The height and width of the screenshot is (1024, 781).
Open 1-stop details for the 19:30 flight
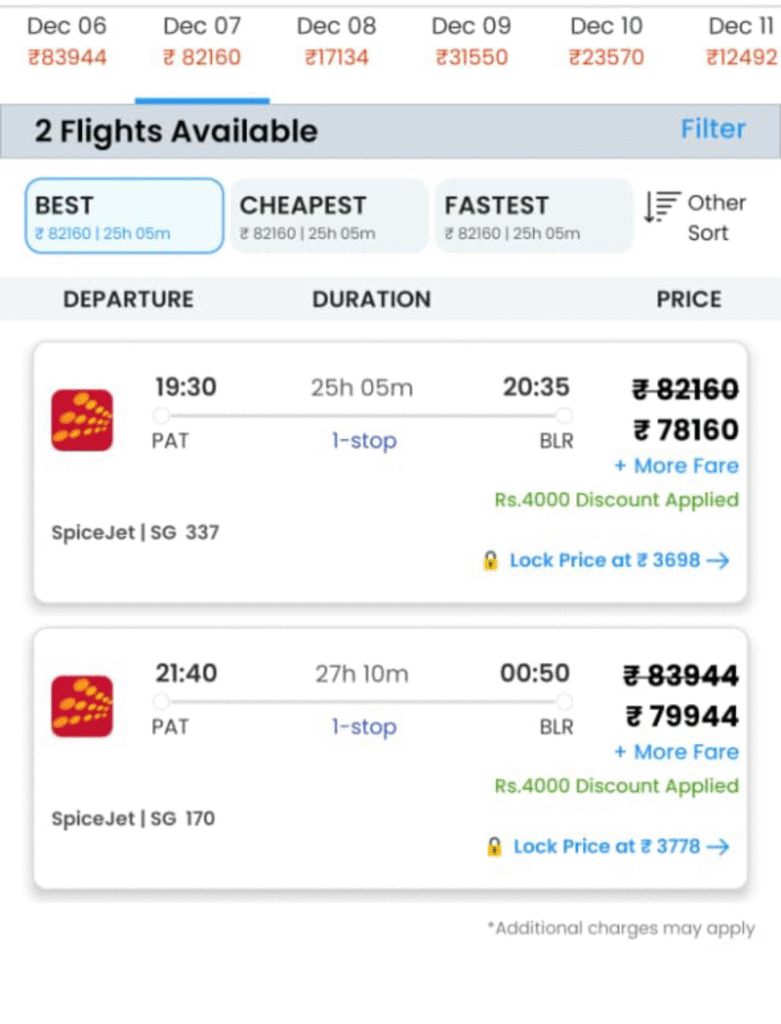[364, 441]
